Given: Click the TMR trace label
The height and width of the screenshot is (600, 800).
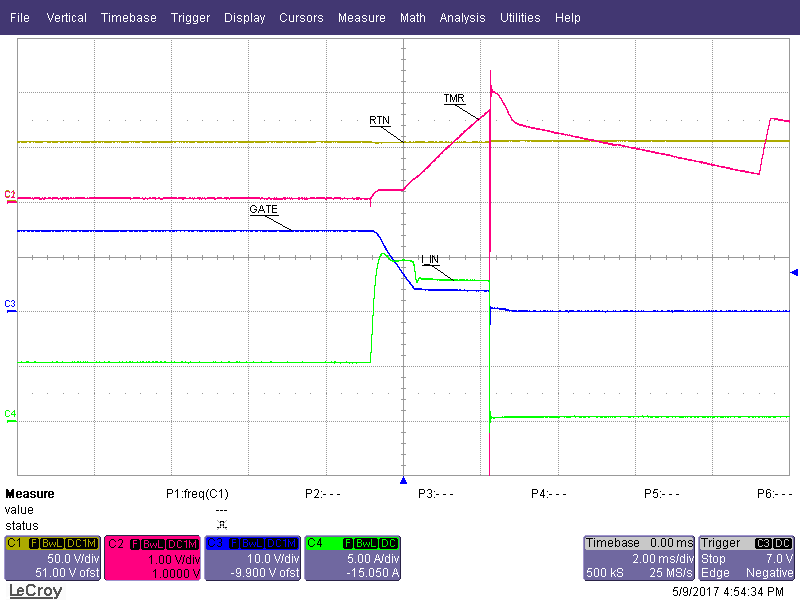Looking at the screenshot, I should pos(454,99).
